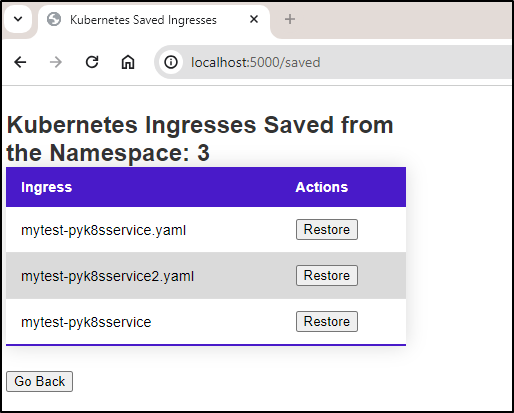Click the mytest-pyk8sservice.yaml row text

(103, 230)
